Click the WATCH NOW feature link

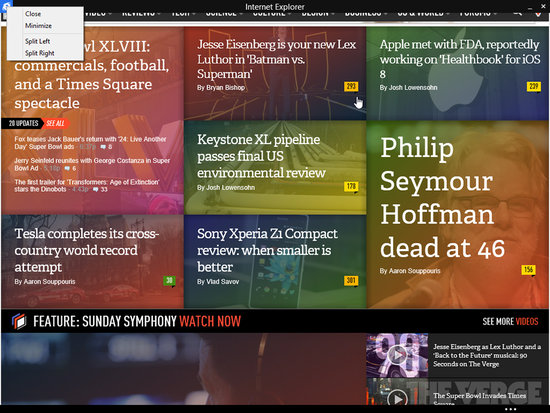[210, 321]
